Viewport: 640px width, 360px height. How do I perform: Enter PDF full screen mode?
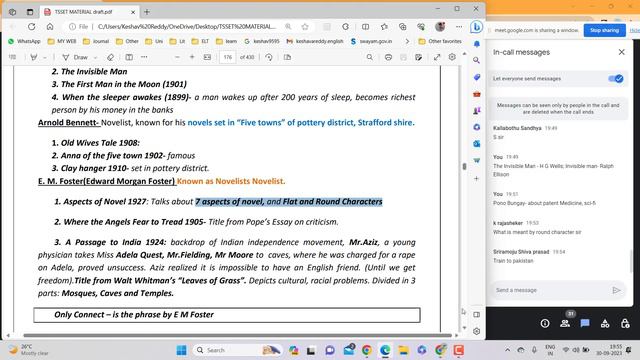437,57
